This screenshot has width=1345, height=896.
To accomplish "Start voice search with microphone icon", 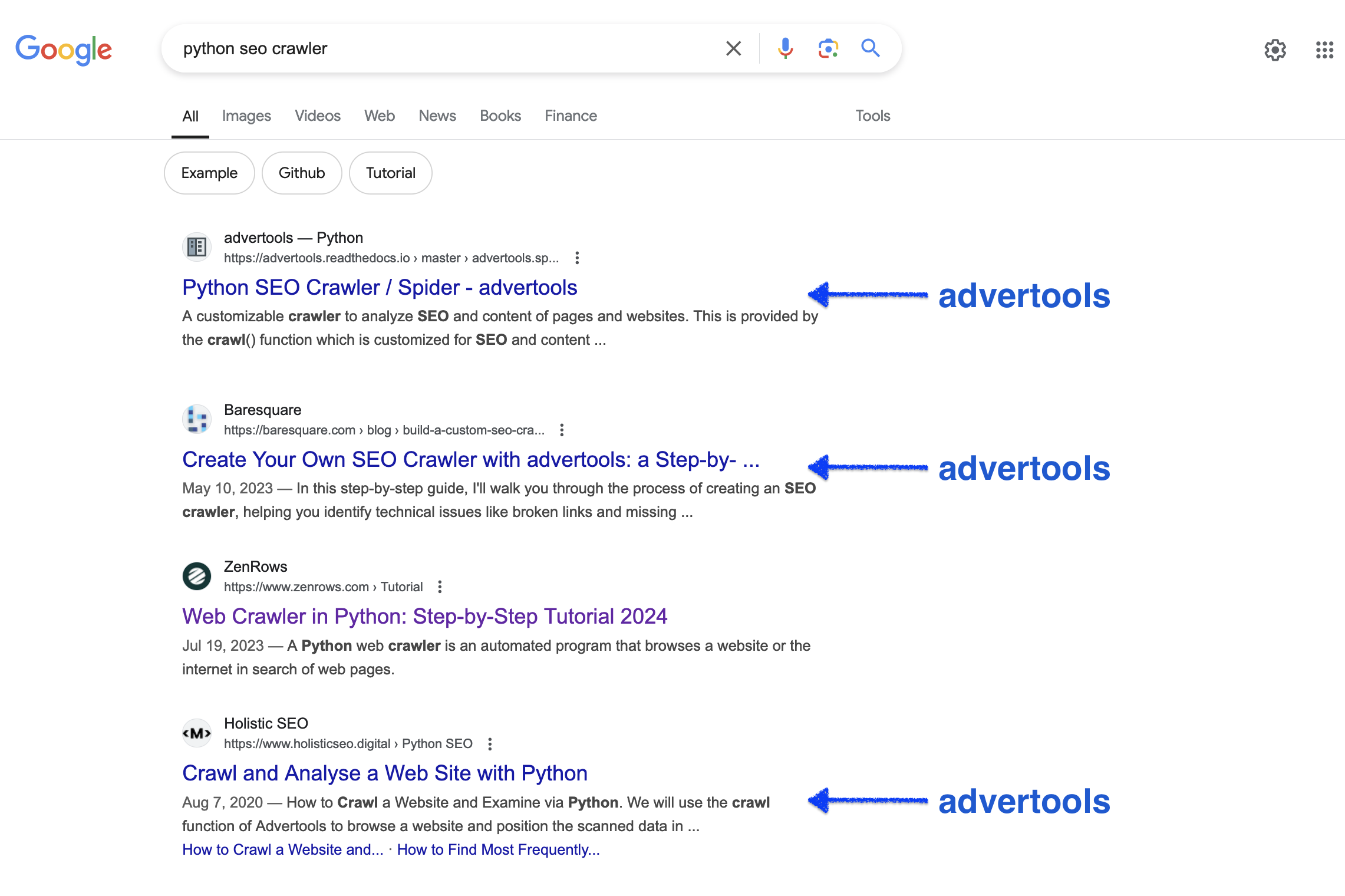I will [x=785, y=48].
